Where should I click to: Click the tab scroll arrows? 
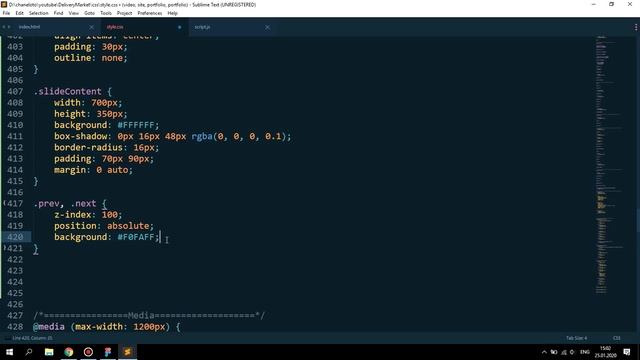[x=6, y=27]
